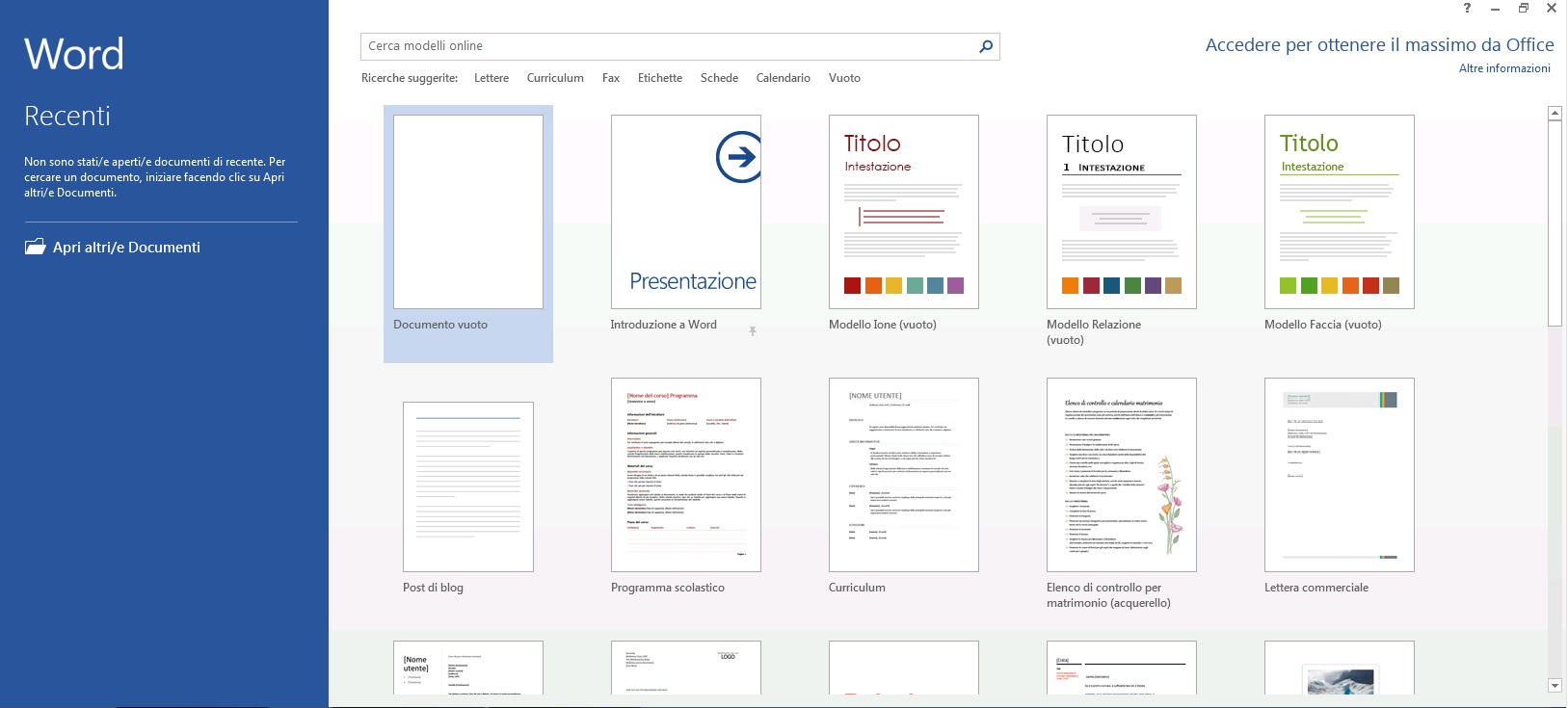The width and height of the screenshot is (1568, 708).
Task: Select the Calendario suggested search
Action: pos(783,78)
